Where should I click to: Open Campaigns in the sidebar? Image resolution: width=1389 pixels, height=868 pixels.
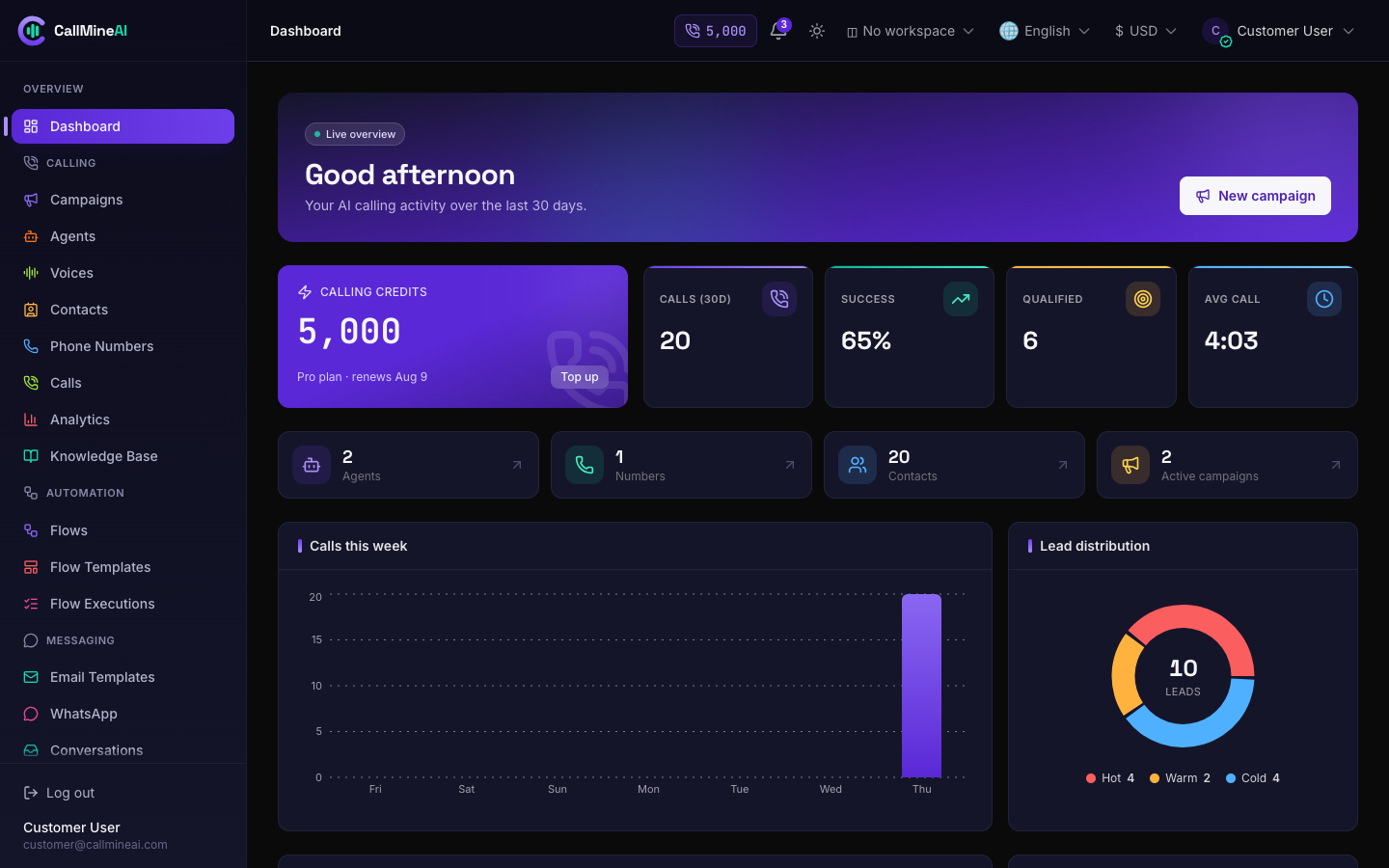tap(123, 200)
